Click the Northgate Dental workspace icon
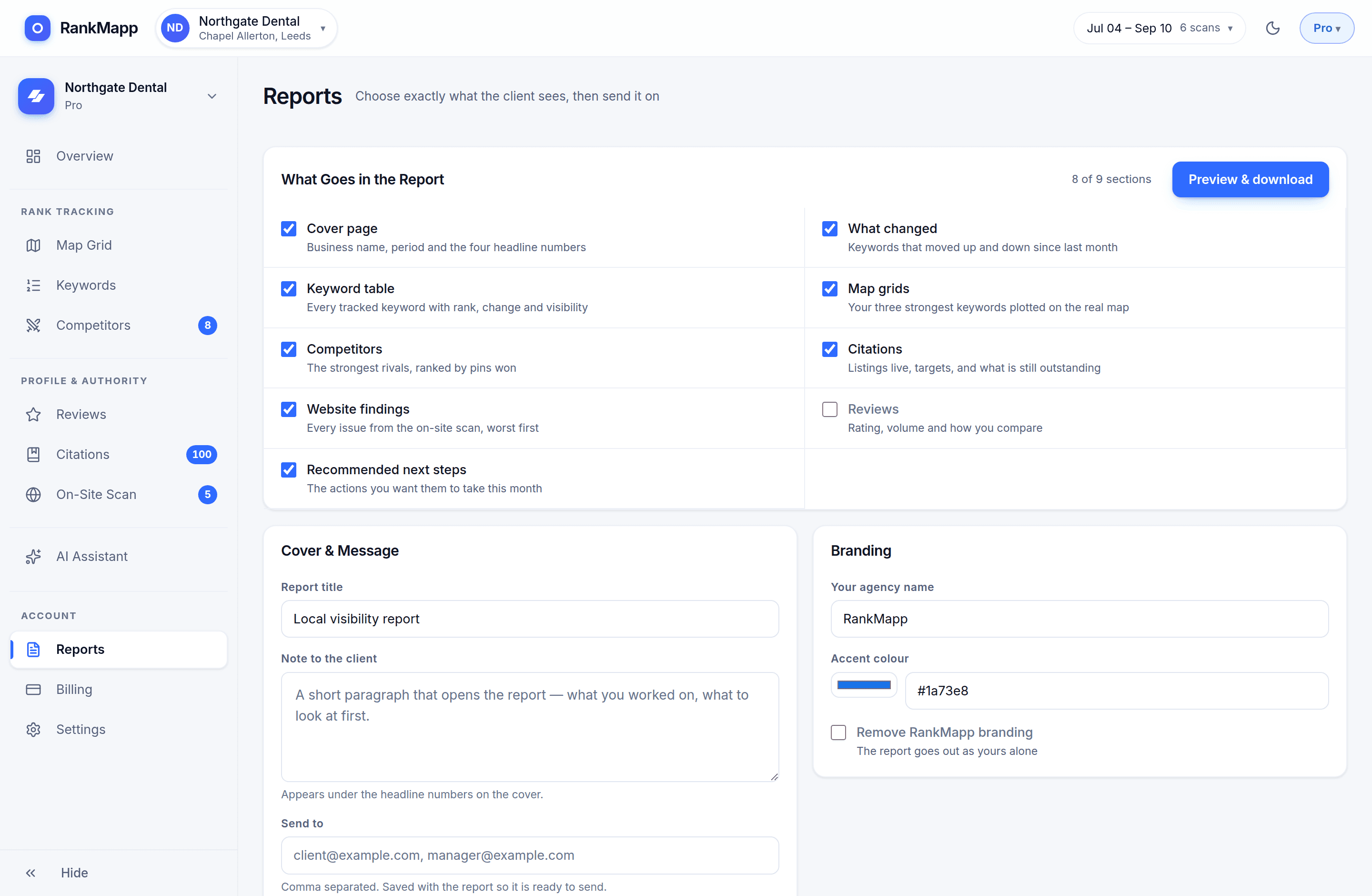 (36, 96)
